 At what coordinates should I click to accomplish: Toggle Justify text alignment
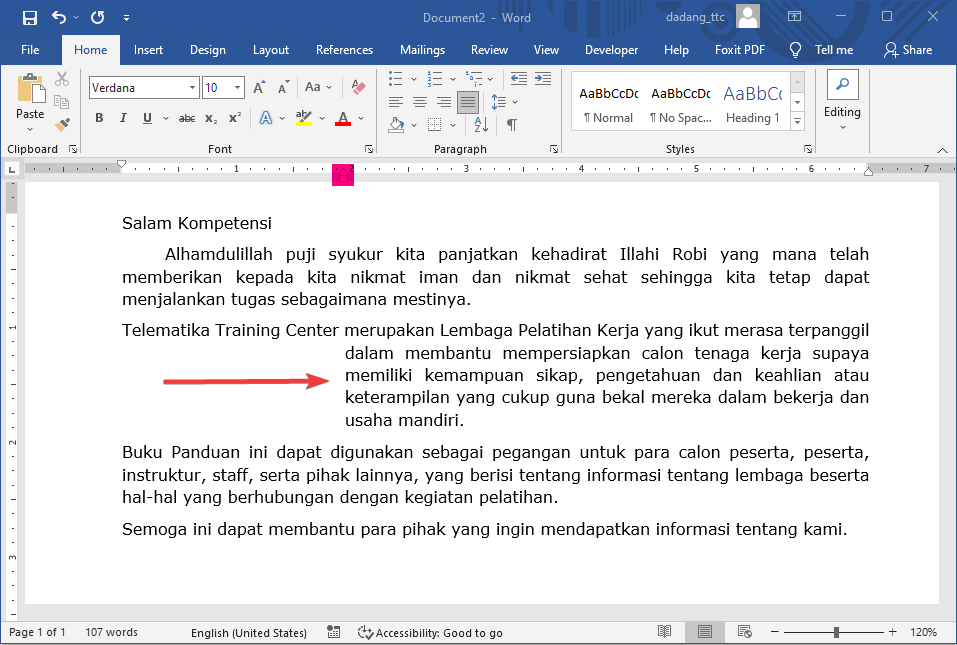(x=467, y=102)
